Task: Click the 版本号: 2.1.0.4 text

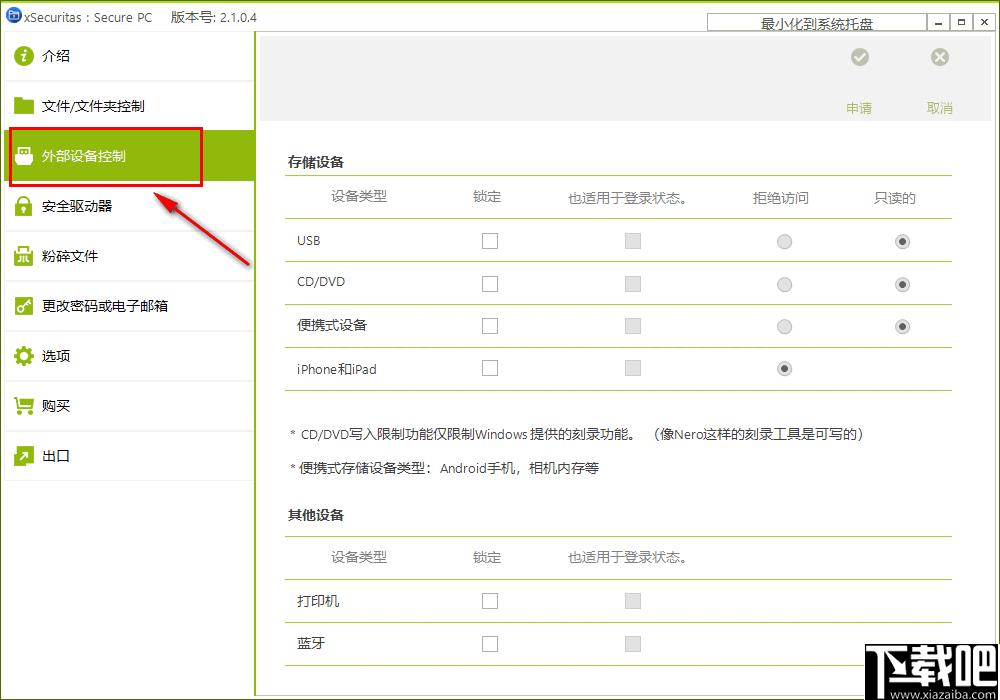Action: tap(214, 17)
